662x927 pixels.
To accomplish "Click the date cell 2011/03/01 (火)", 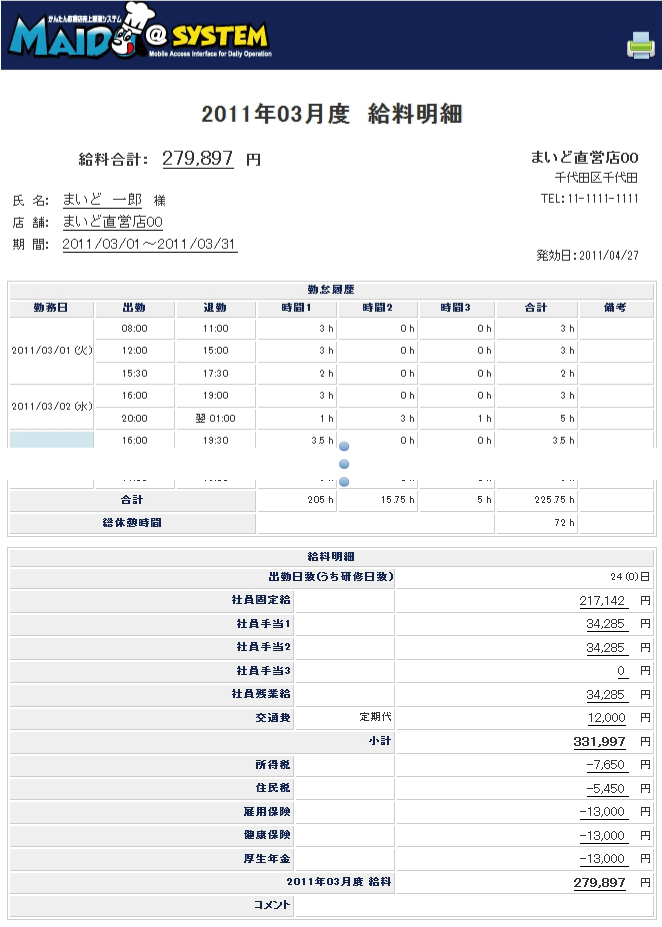I will (x=52, y=351).
